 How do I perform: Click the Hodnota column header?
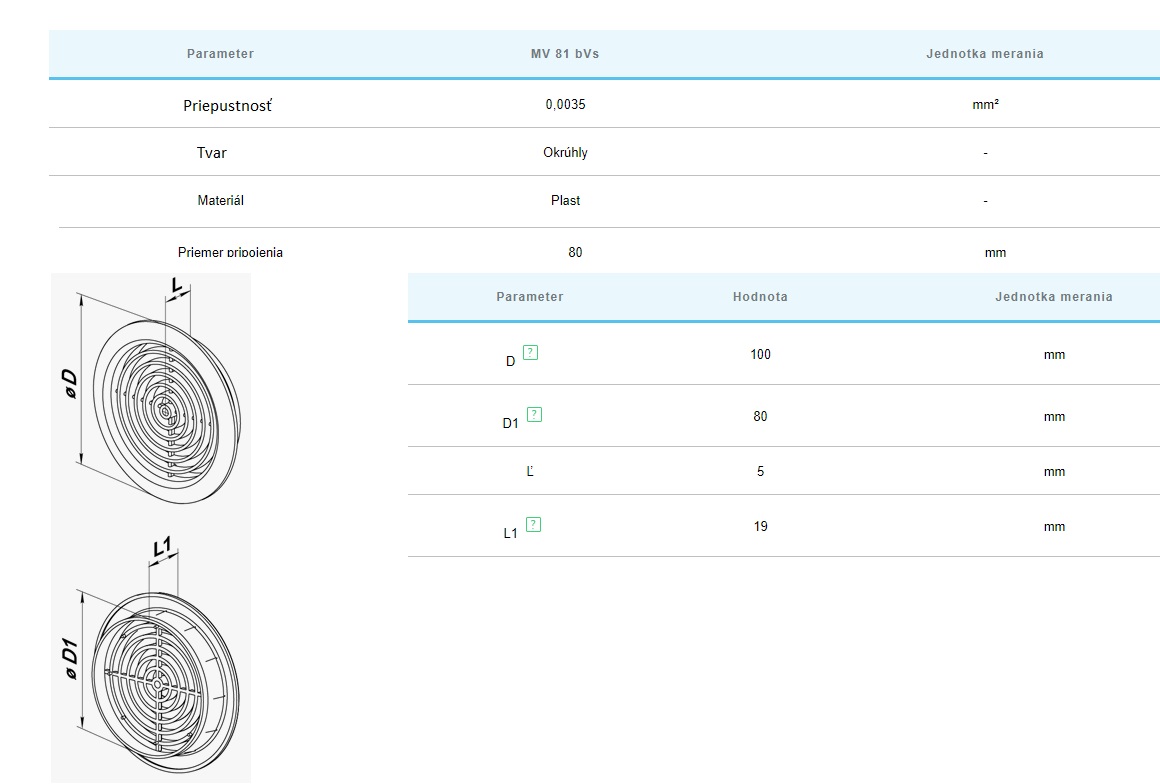(760, 297)
